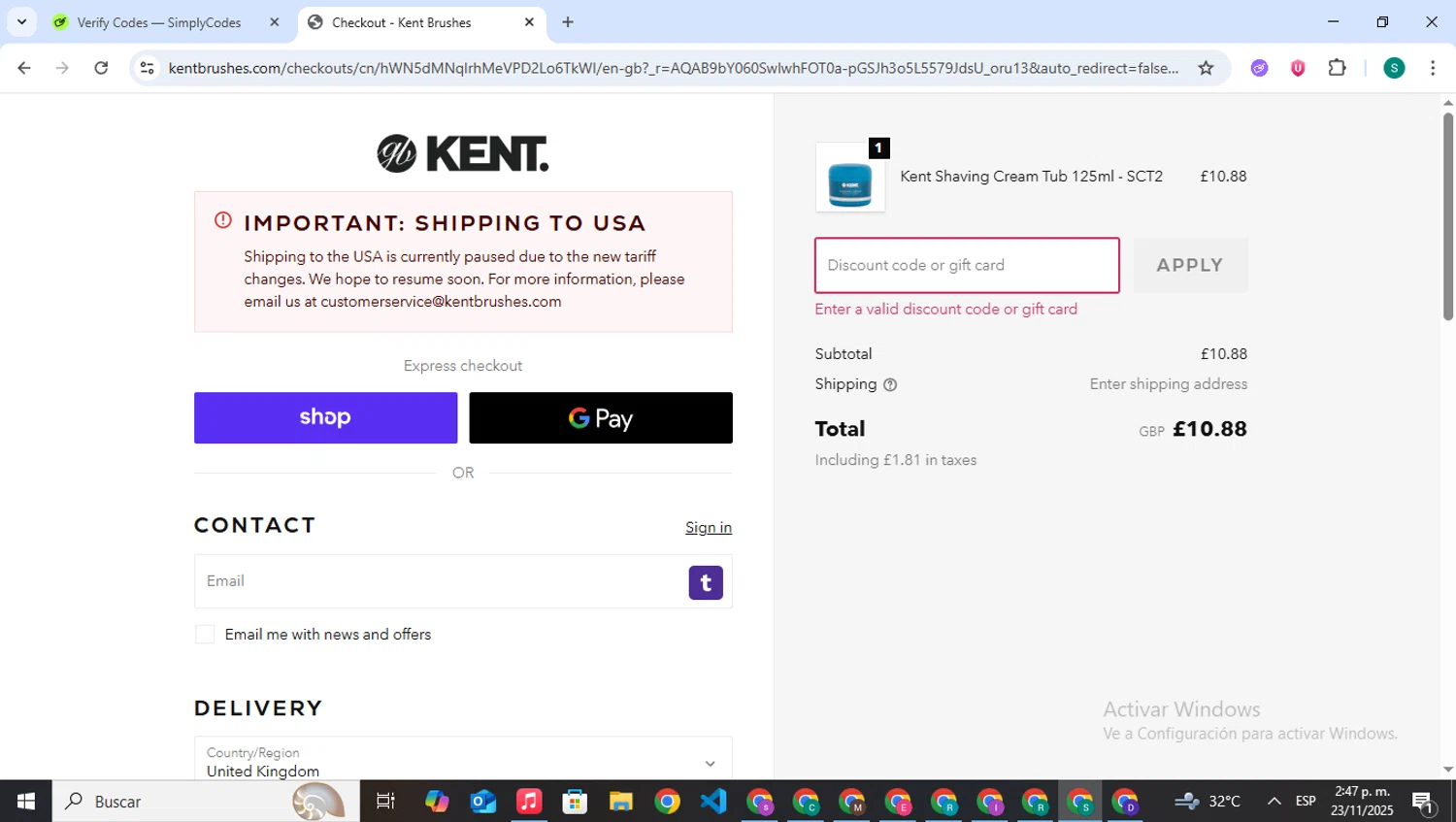Open the red shield extension icon

[x=1298, y=68]
